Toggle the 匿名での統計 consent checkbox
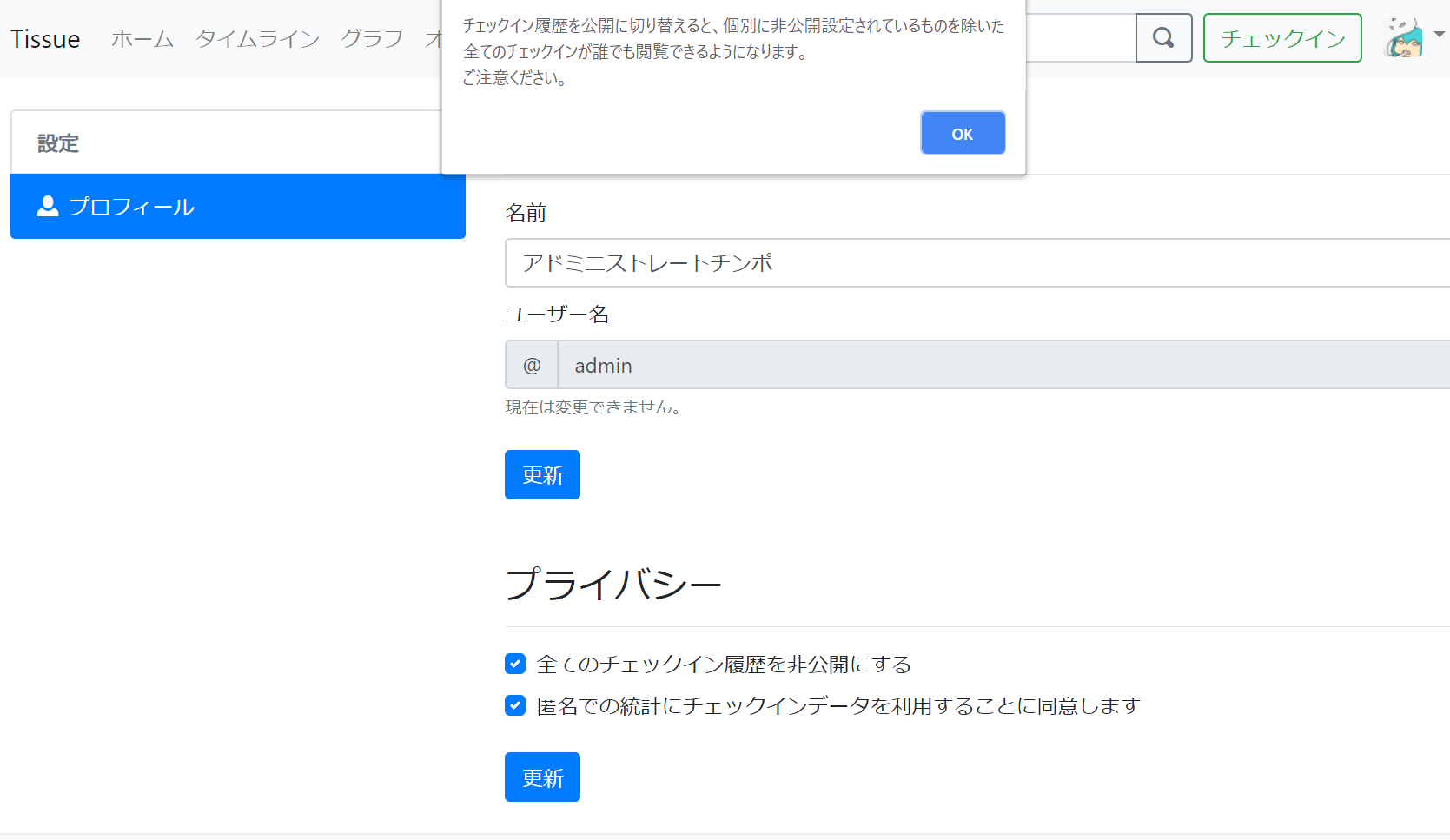 (515, 705)
